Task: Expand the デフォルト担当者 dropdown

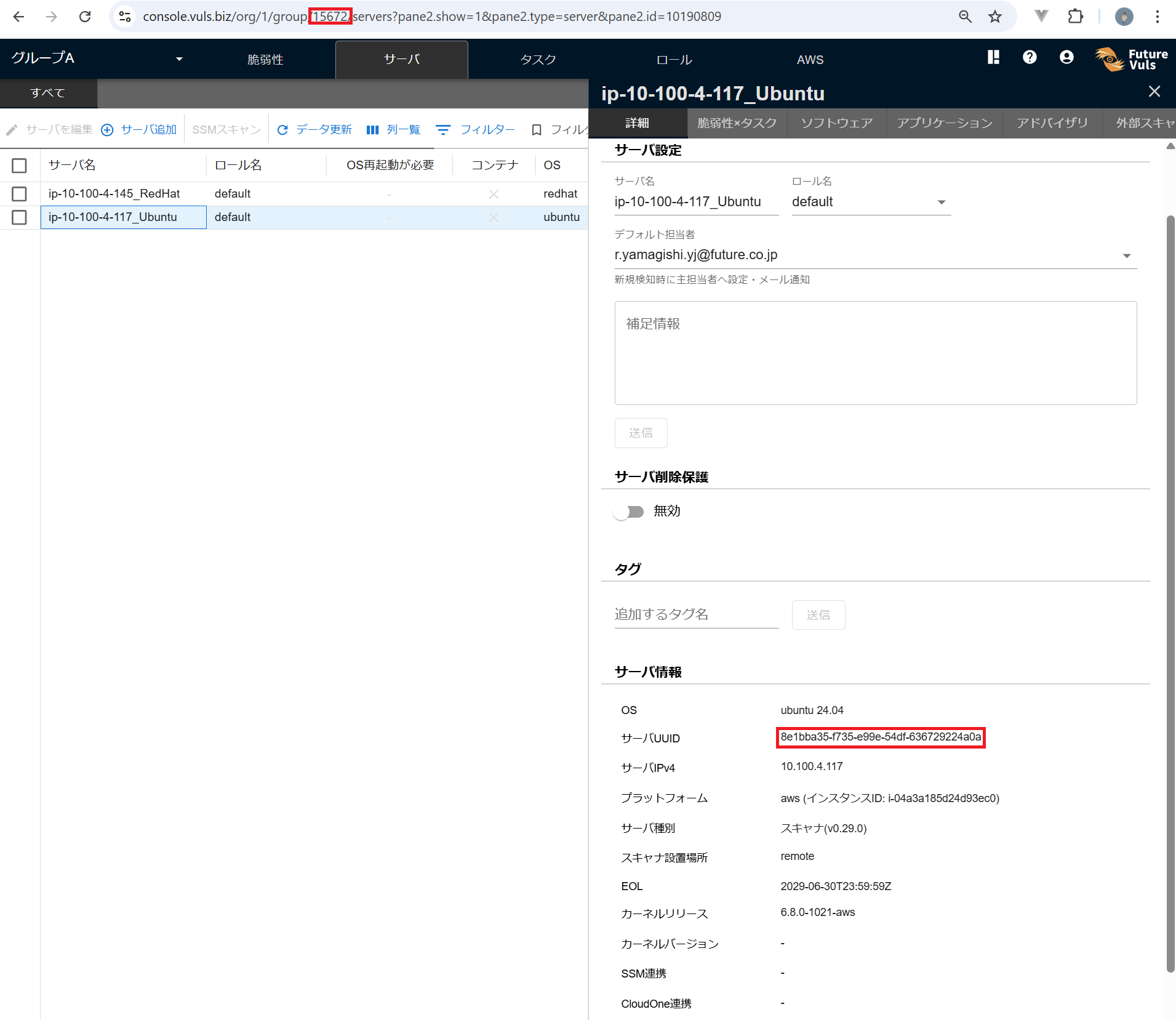Action: click(1126, 255)
